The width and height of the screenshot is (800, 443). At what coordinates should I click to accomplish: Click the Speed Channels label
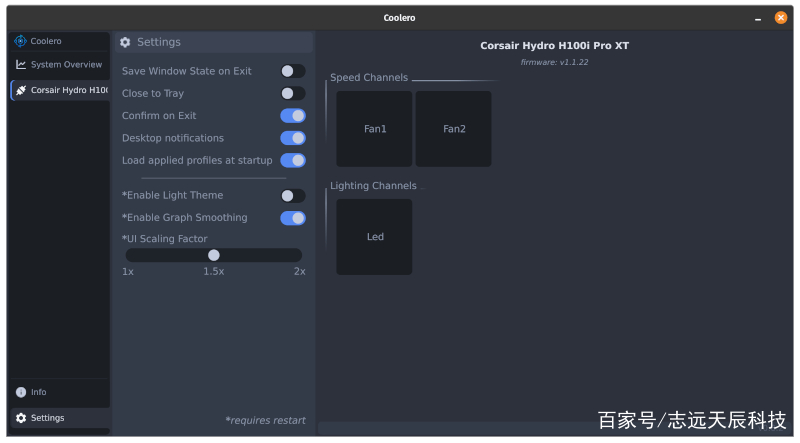[x=369, y=78]
